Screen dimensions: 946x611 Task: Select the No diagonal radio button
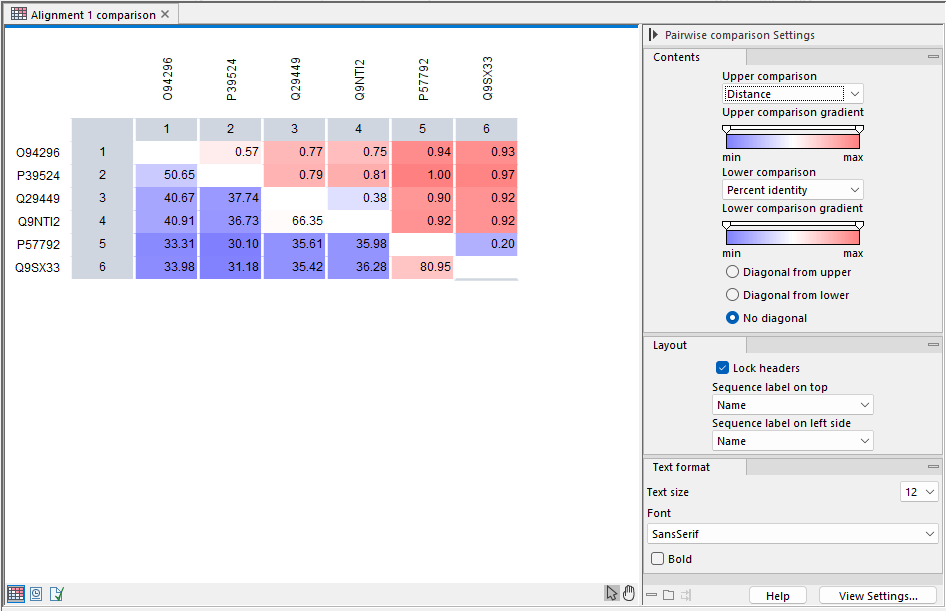click(x=732, y=317)
